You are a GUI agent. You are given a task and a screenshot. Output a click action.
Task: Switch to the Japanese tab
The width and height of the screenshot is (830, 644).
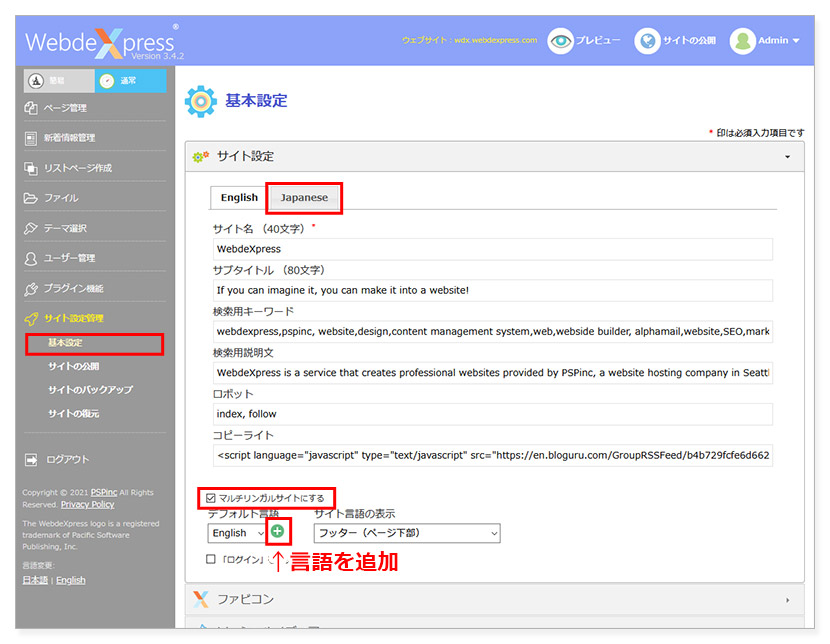pyautogui.click(x=304, y=197)
